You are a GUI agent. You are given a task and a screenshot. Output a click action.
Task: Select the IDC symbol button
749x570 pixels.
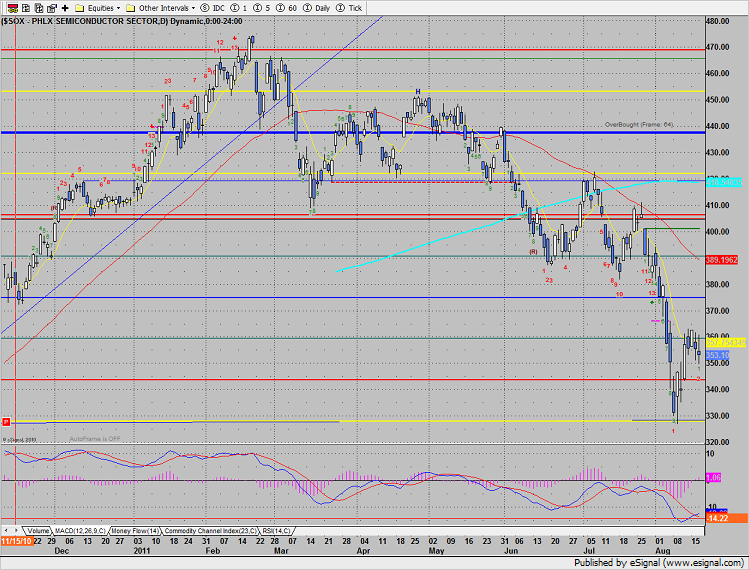pyautogui.click(x=213, y=8)
